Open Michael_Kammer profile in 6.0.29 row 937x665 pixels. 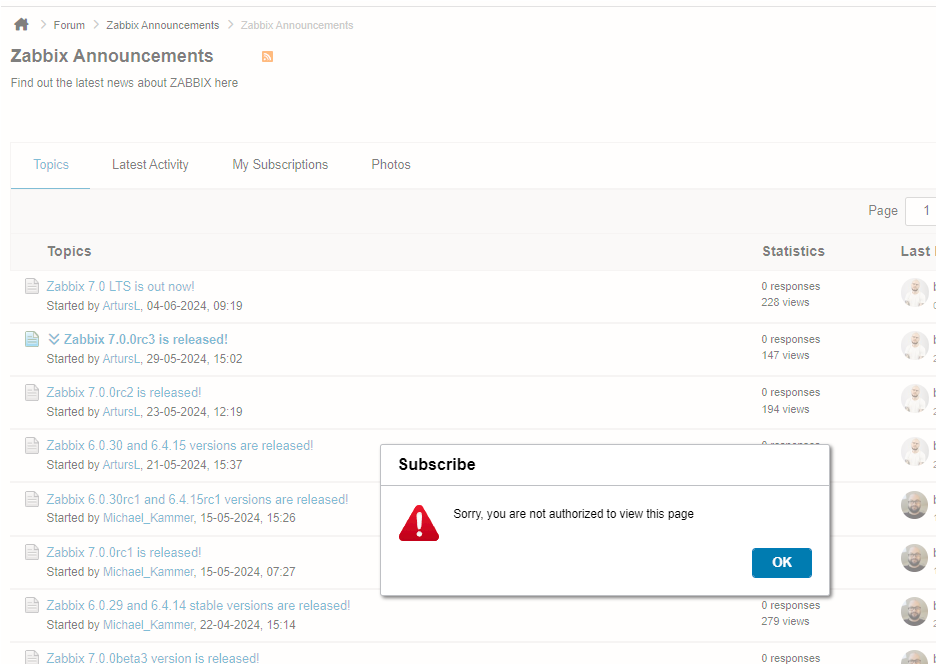point(149,625)
